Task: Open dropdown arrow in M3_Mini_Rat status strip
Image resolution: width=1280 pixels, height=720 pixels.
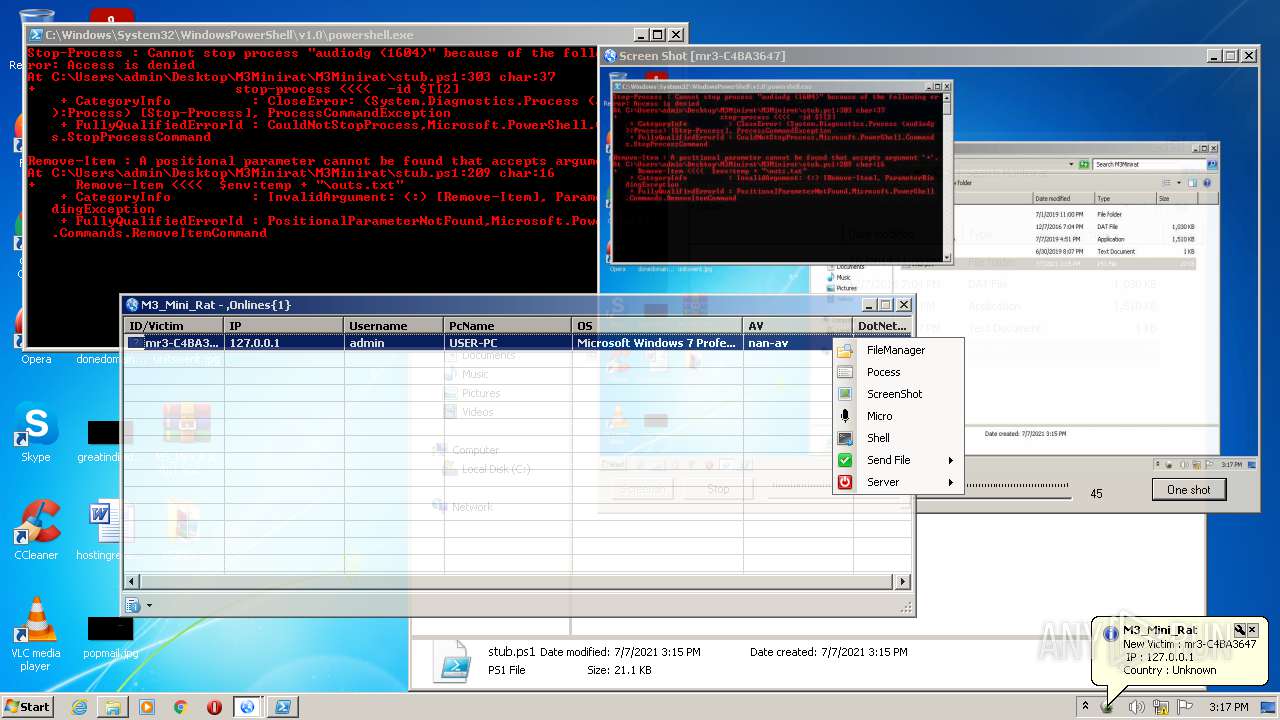Action: [x=149, y=605]
